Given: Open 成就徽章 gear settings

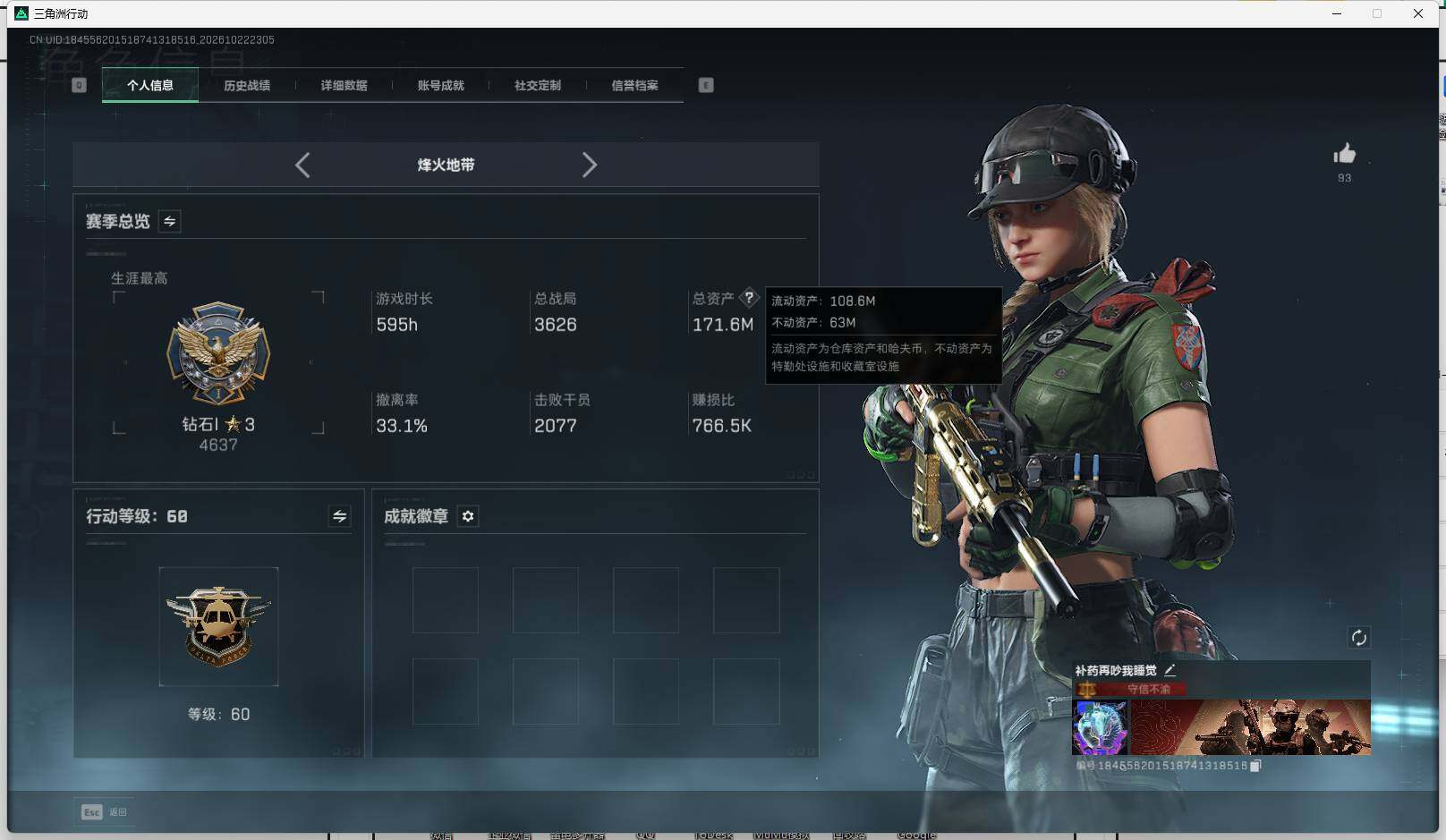Looking at the screenshot, I should 468,516.
